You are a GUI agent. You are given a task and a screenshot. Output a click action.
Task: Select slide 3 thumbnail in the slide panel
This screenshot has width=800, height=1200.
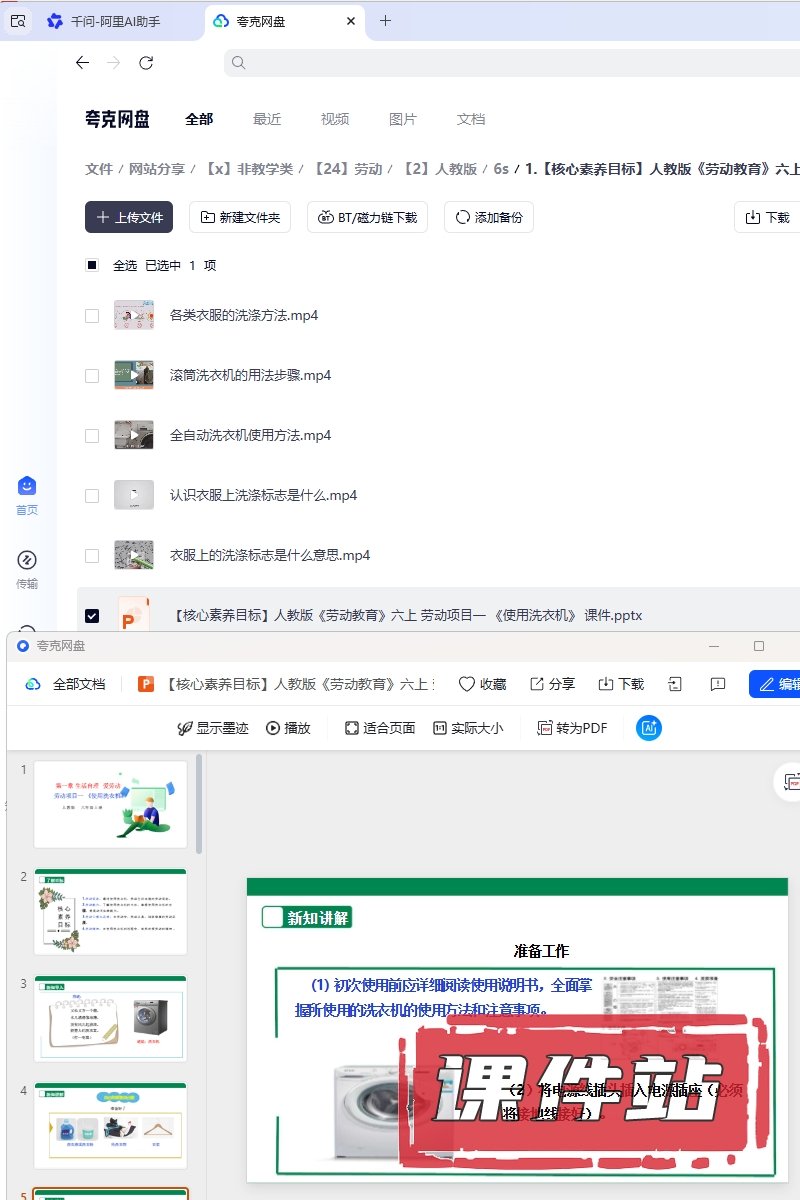110,1018
